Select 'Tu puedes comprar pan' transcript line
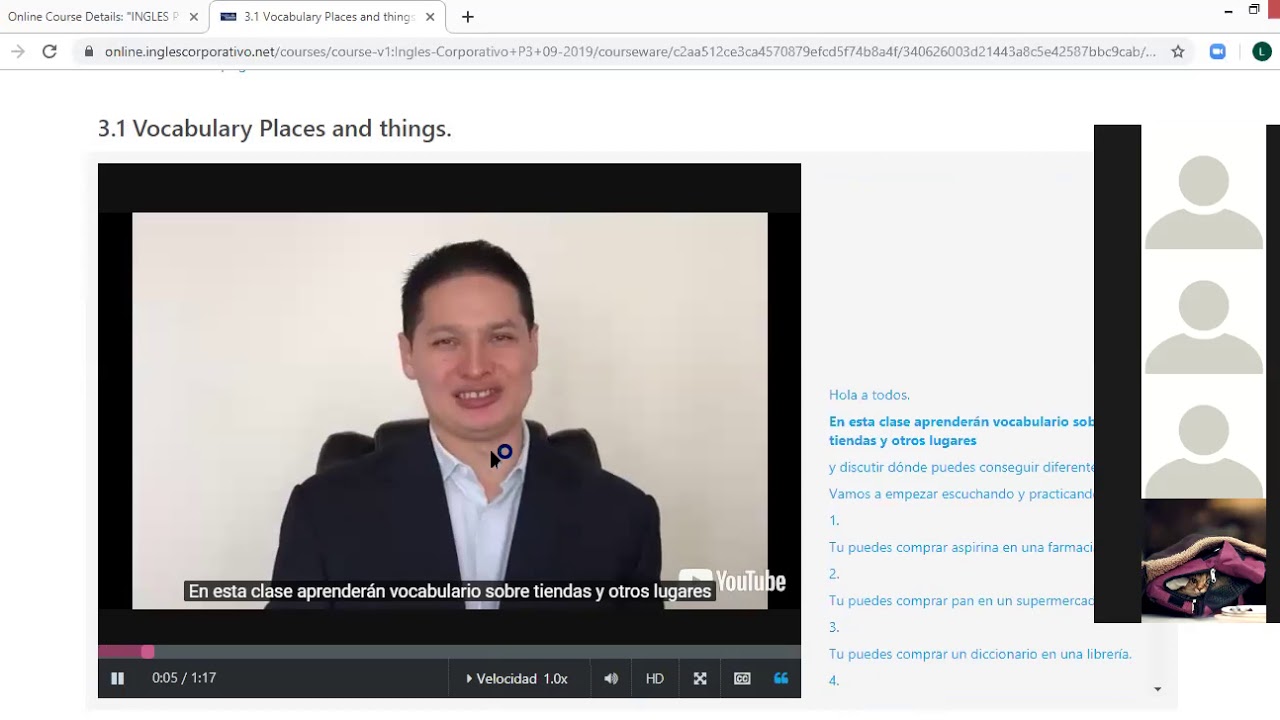The height and width of the screenshot is (720, 1280). [961, 601]
